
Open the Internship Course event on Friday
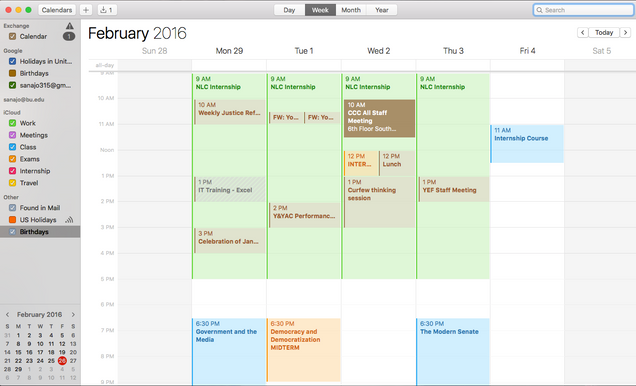527,144
